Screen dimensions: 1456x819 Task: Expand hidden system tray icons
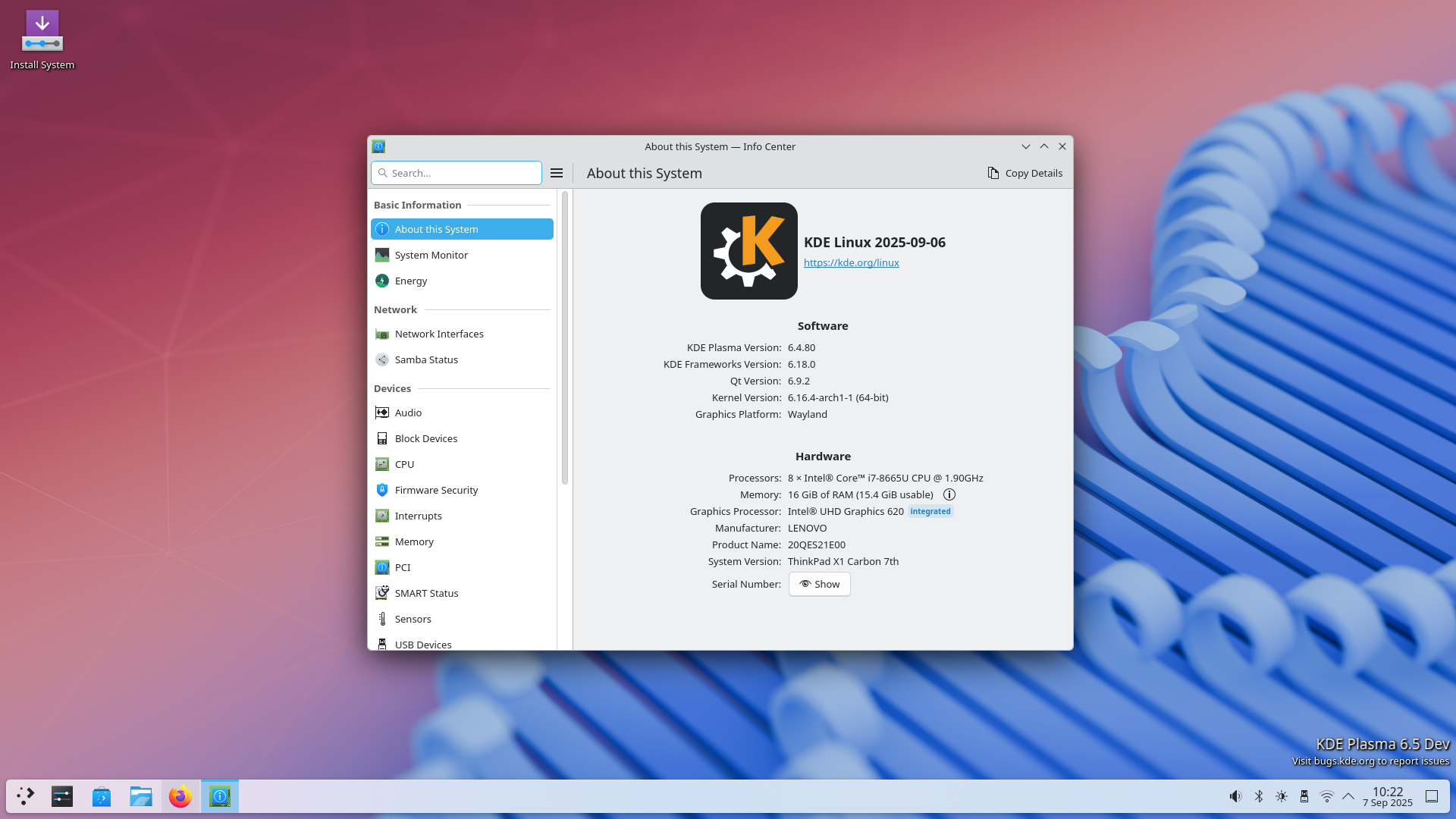[x=1348, y=796]
